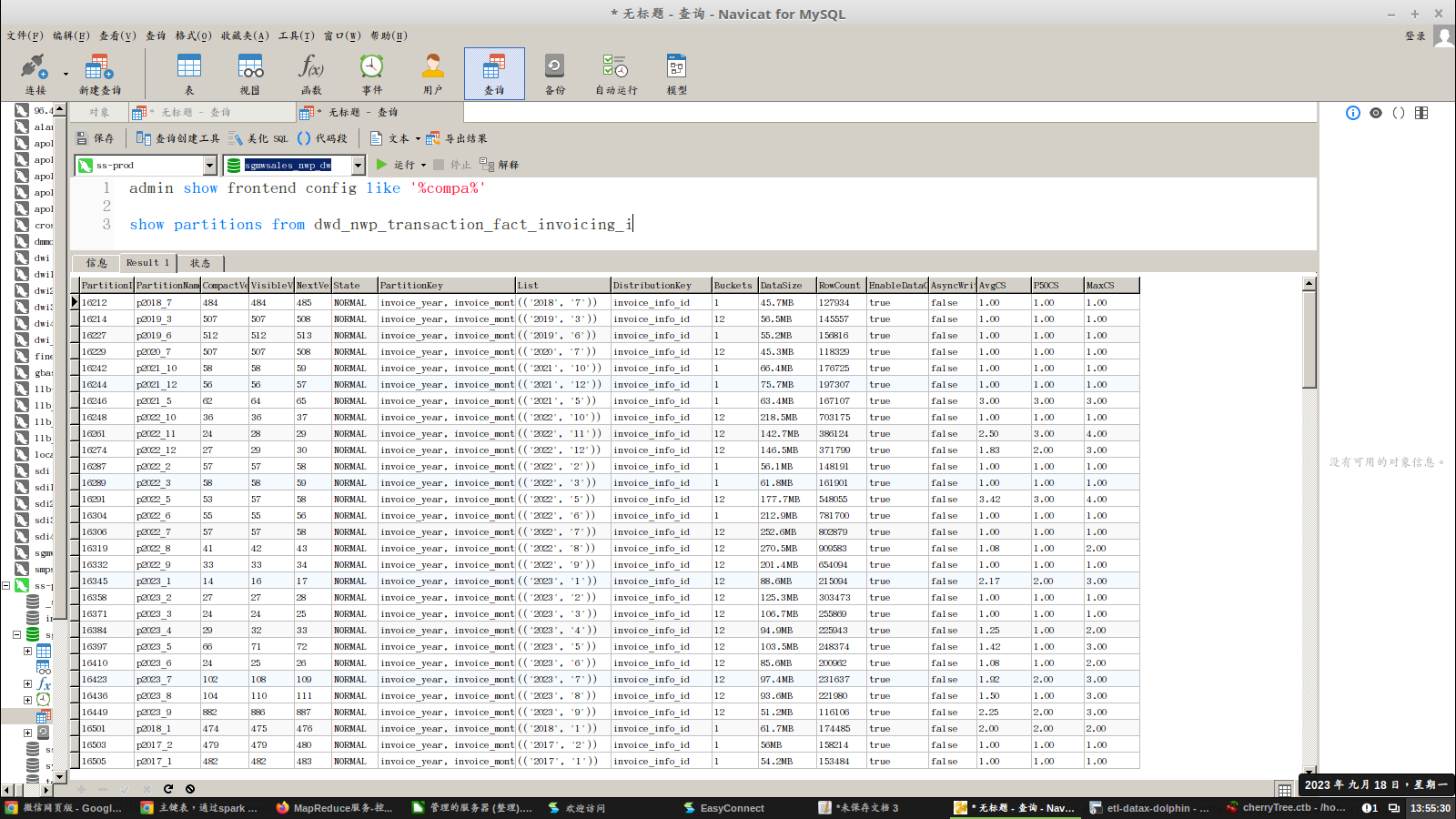Expand the sgmwsales_nwp_dw database dropdown
The image size is (1456, 819).
tap(358, 165)
